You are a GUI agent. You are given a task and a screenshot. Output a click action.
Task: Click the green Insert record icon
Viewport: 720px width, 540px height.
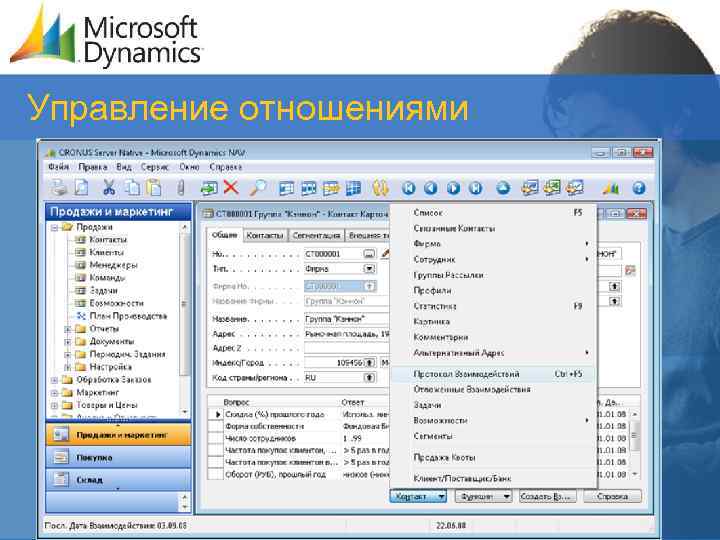point(209,187)
